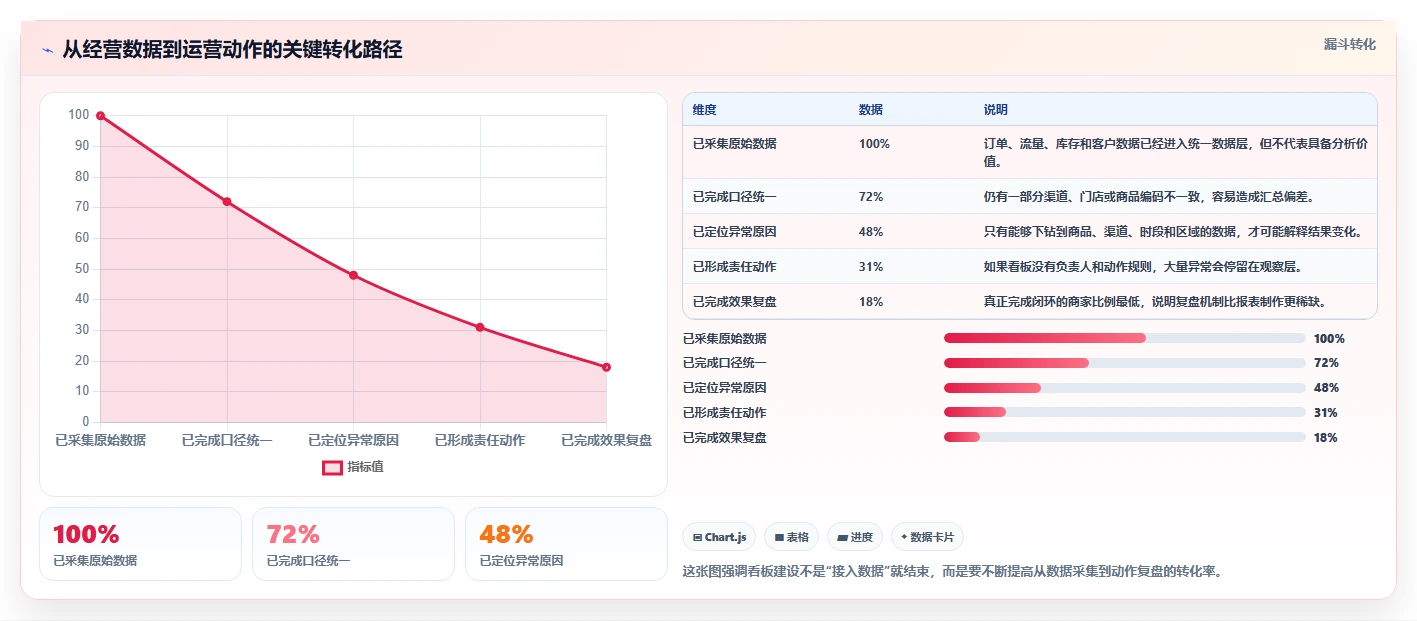The height and width of the screenshot is (621, 1417).
Task: Select the 进度 chip
Action: (855, 537)
